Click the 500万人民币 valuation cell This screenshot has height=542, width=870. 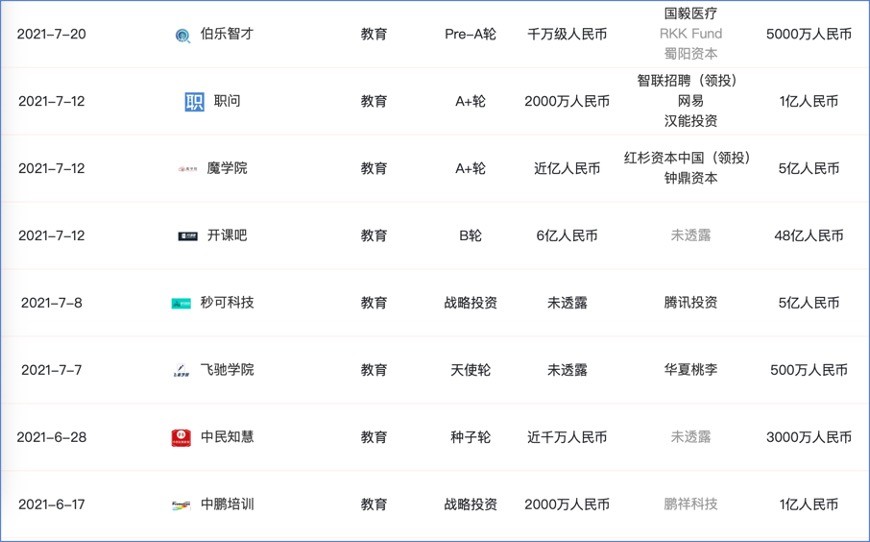809,370
